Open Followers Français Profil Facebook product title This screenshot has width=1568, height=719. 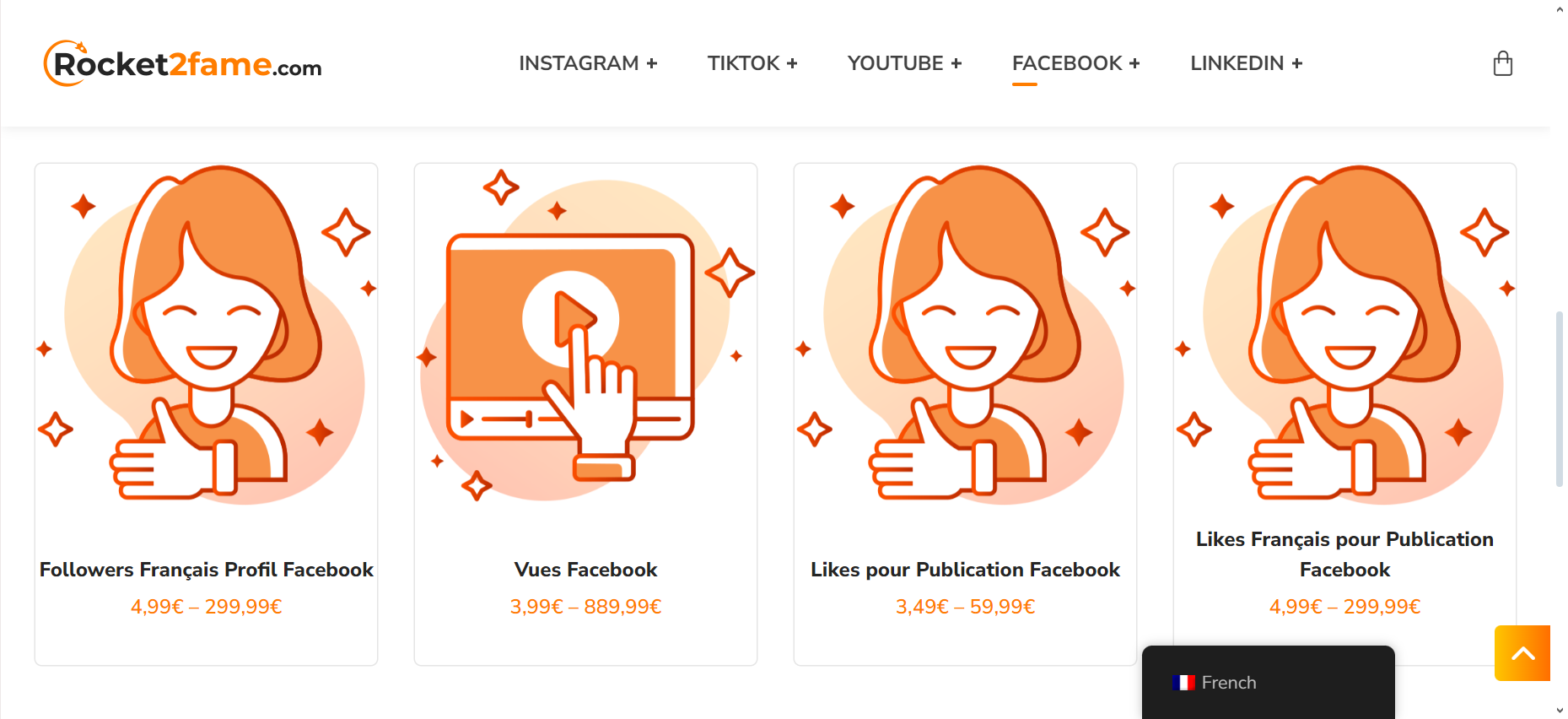pyautogui.click(x=207, y=570)
